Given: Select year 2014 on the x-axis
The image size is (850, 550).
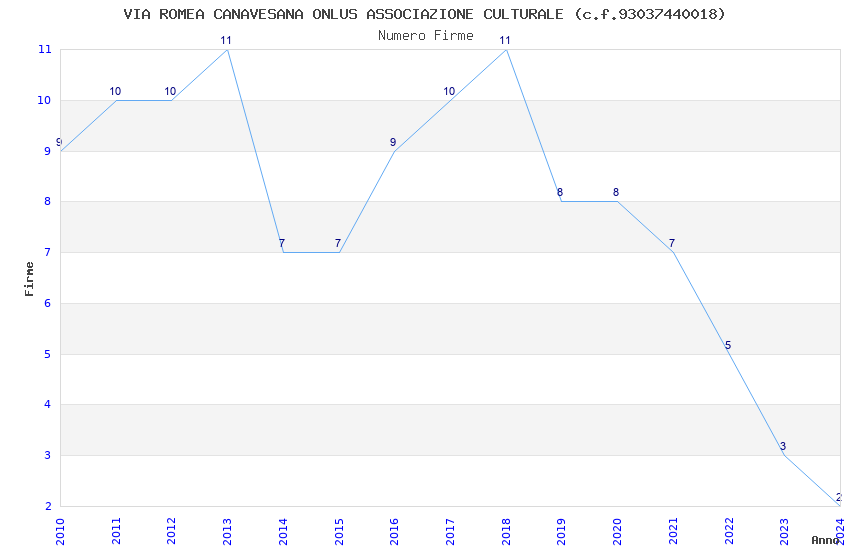Looking at the screenshot, I should coord(283,532).
